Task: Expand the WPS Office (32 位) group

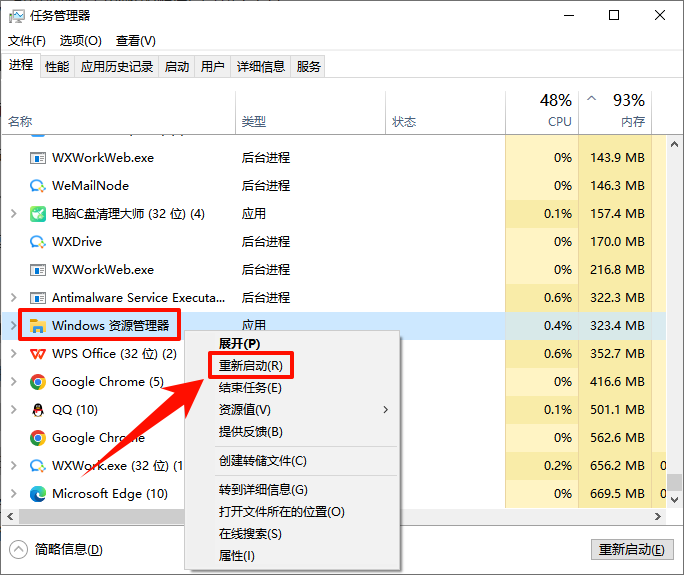Action: click(x=14, y=353)
